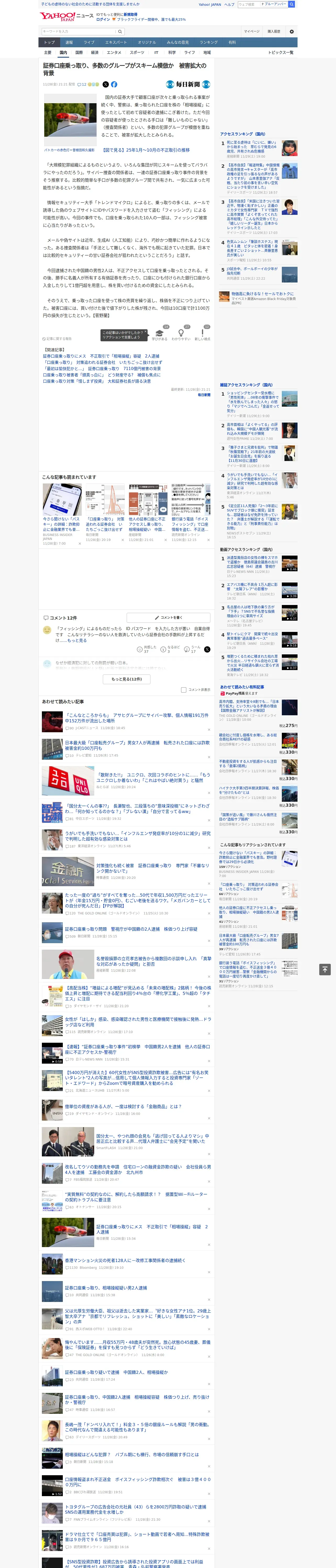Click the コメントを書く button

(x=168, y=617)
